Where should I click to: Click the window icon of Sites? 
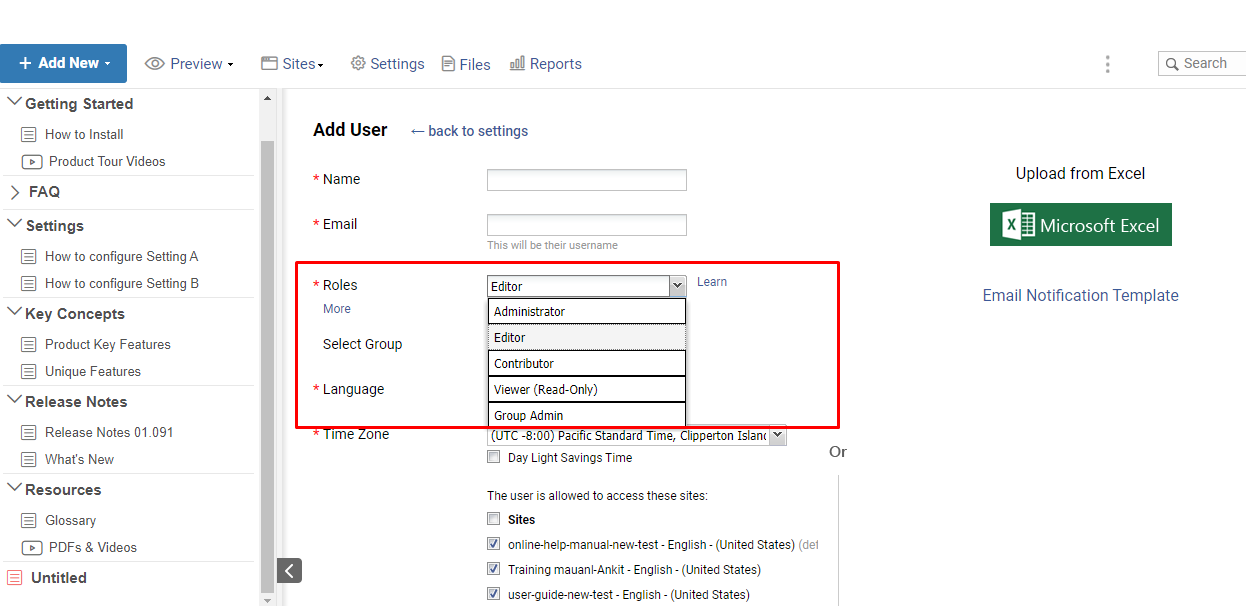(269, 63)
